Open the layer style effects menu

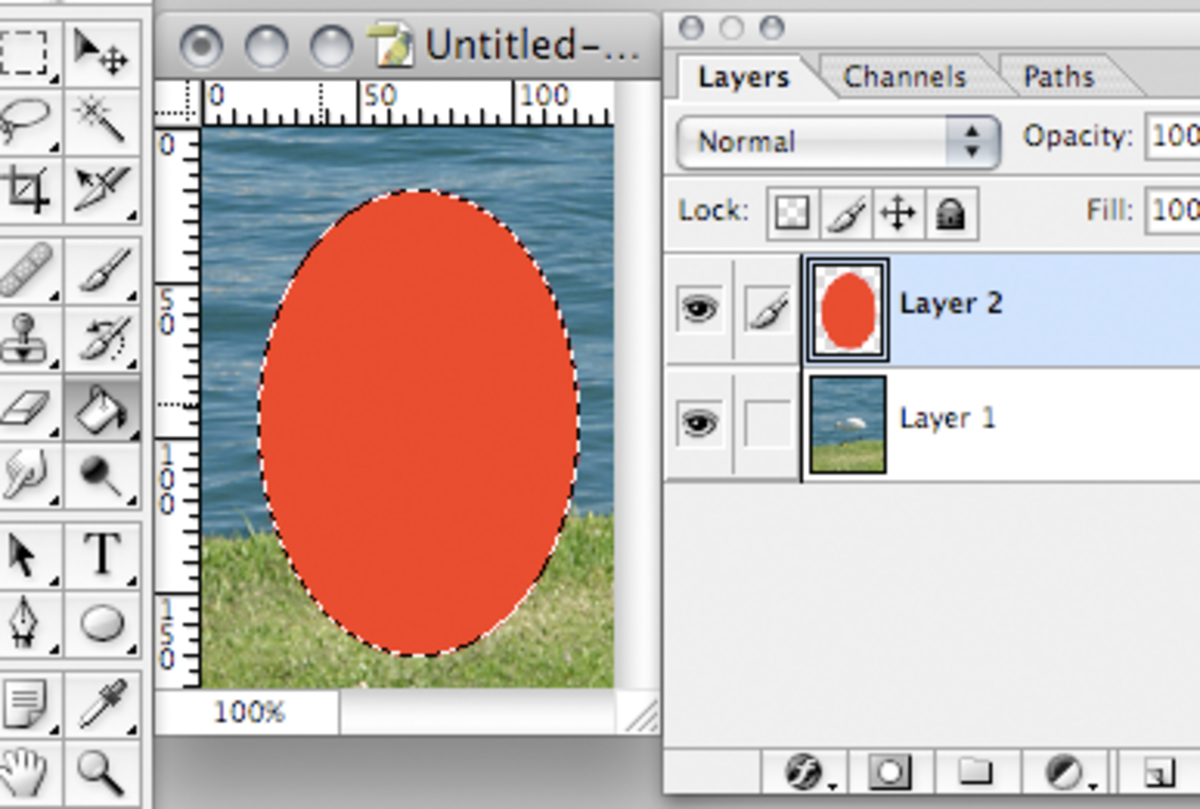point(804,773)
